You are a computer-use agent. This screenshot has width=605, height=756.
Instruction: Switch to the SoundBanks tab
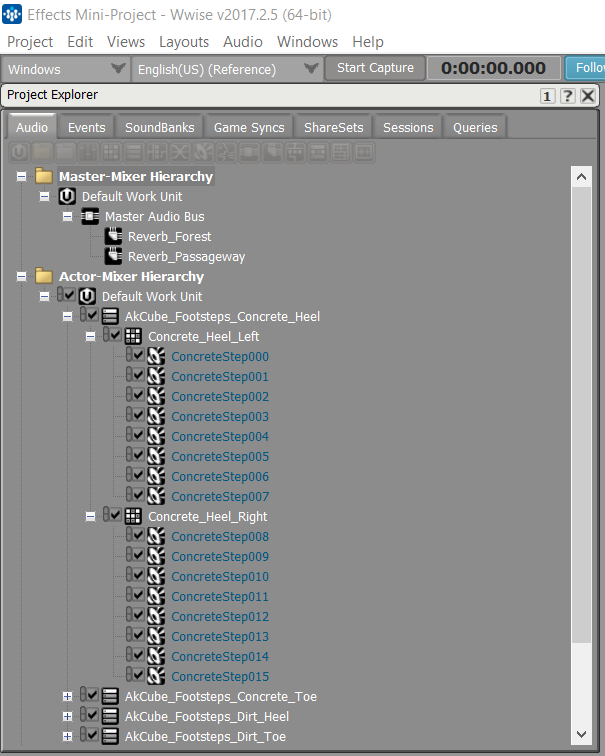[160, 127]
